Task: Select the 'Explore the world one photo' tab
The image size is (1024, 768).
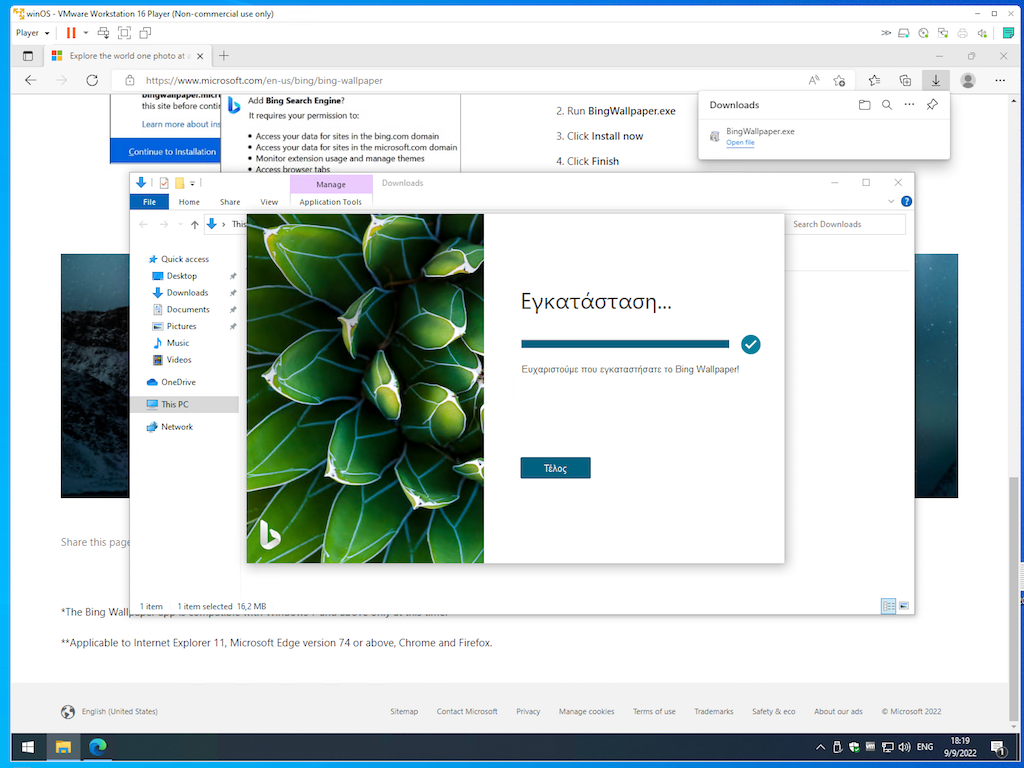Action: (127, 56)
